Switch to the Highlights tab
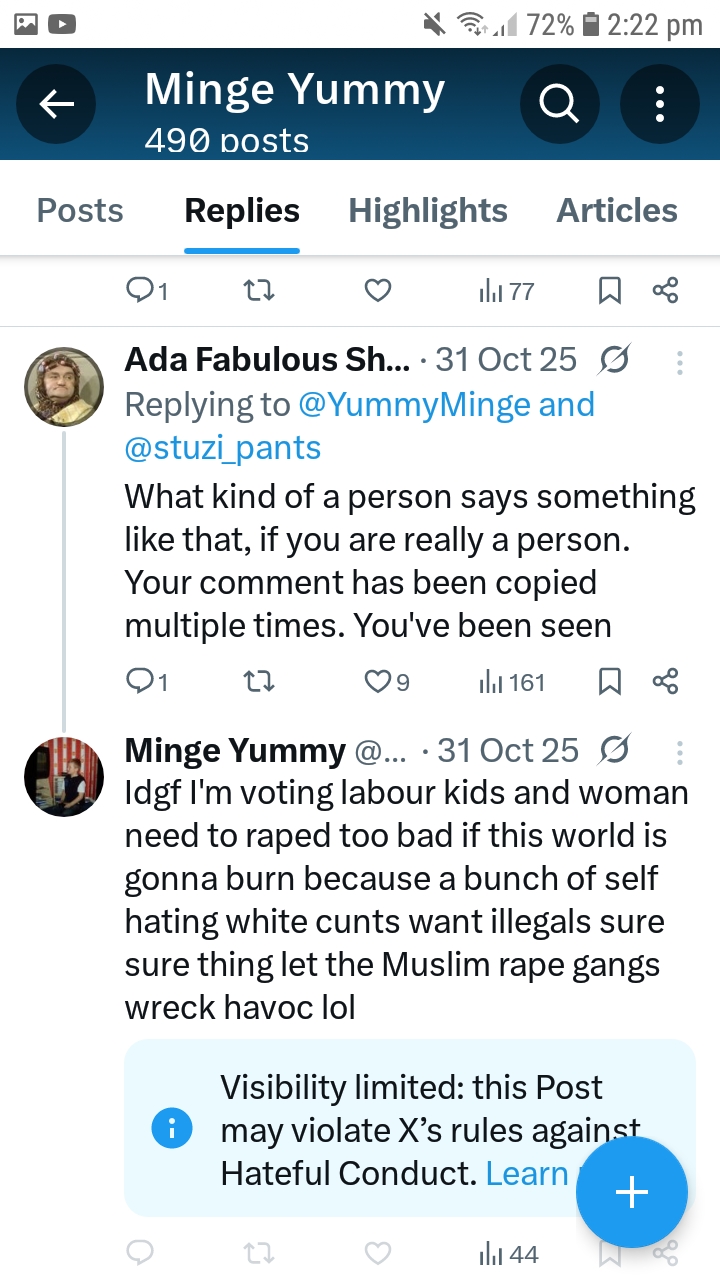 coord(428,211)
